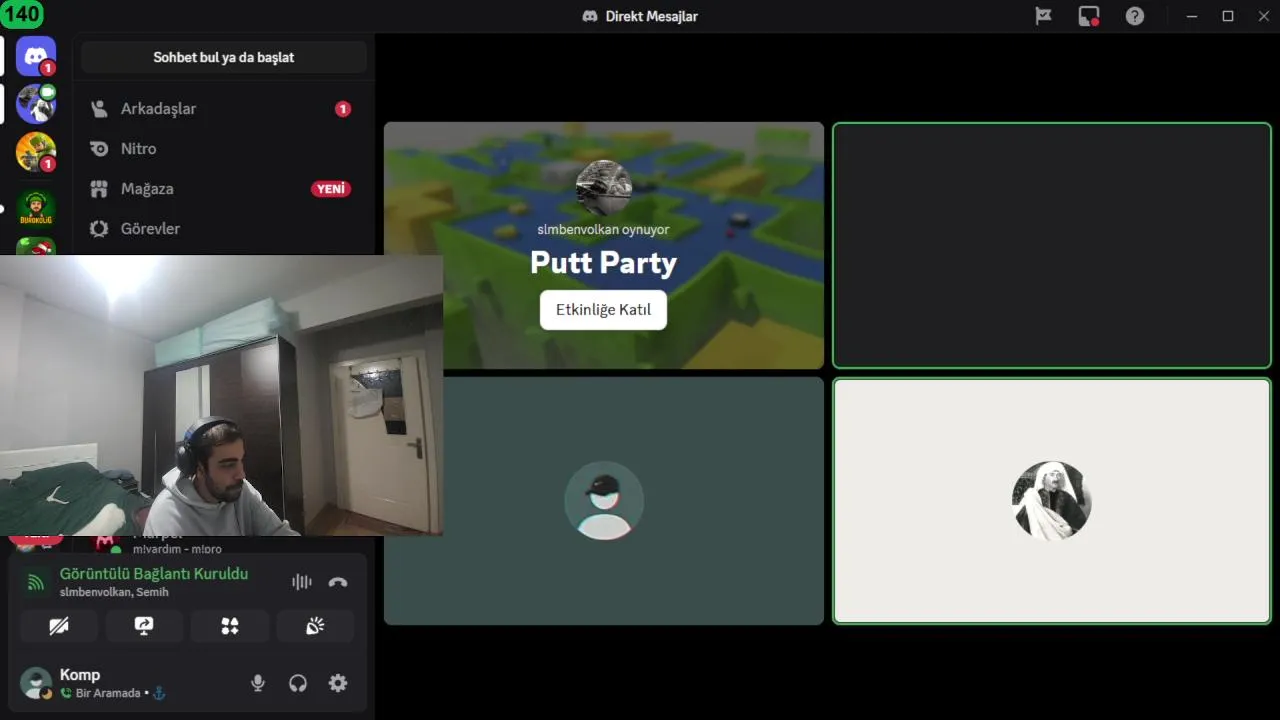Click the Etkinliğe Katıl button
This screenshot has height=720, width=1280.
click(603, 310)
